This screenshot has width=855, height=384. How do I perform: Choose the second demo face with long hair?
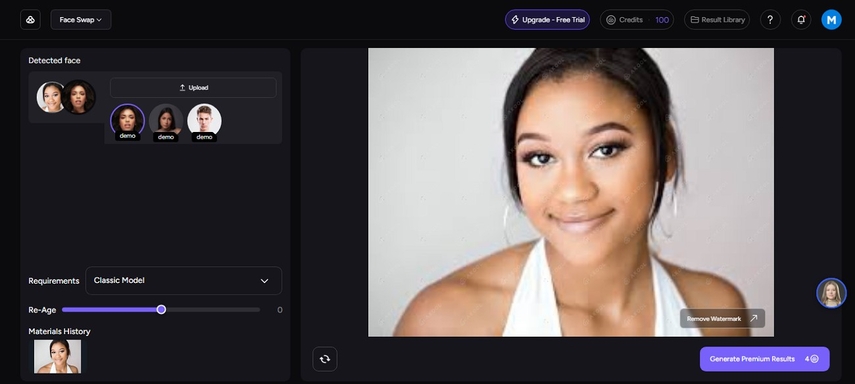click(x=166, y=121)
